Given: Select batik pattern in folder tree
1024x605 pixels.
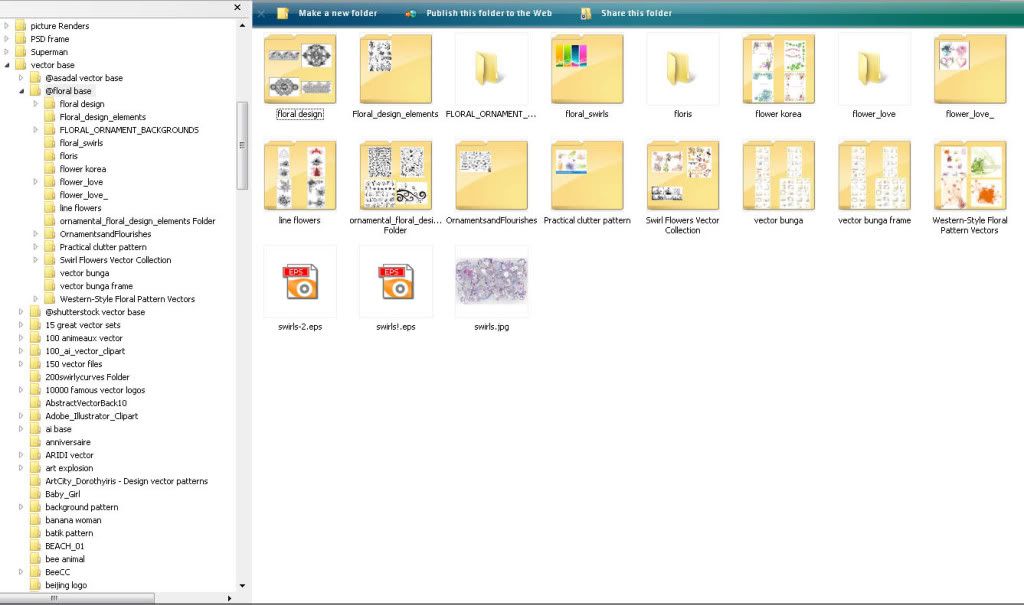Looking at the screenshot, I should tap(69, 533).
